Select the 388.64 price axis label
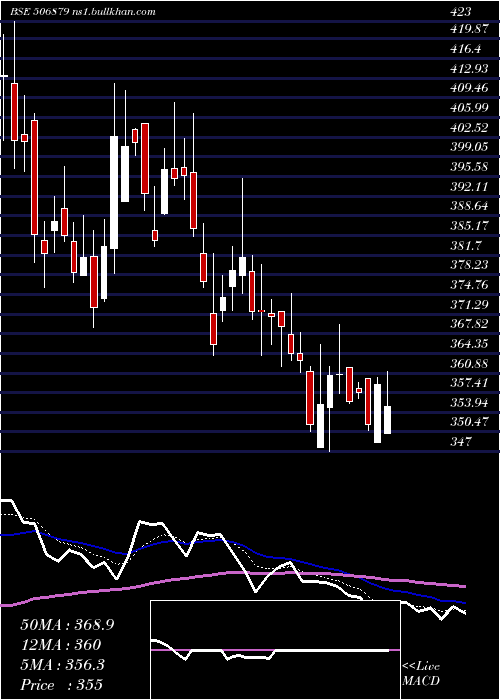500x700 pixels. pos(469,206)
